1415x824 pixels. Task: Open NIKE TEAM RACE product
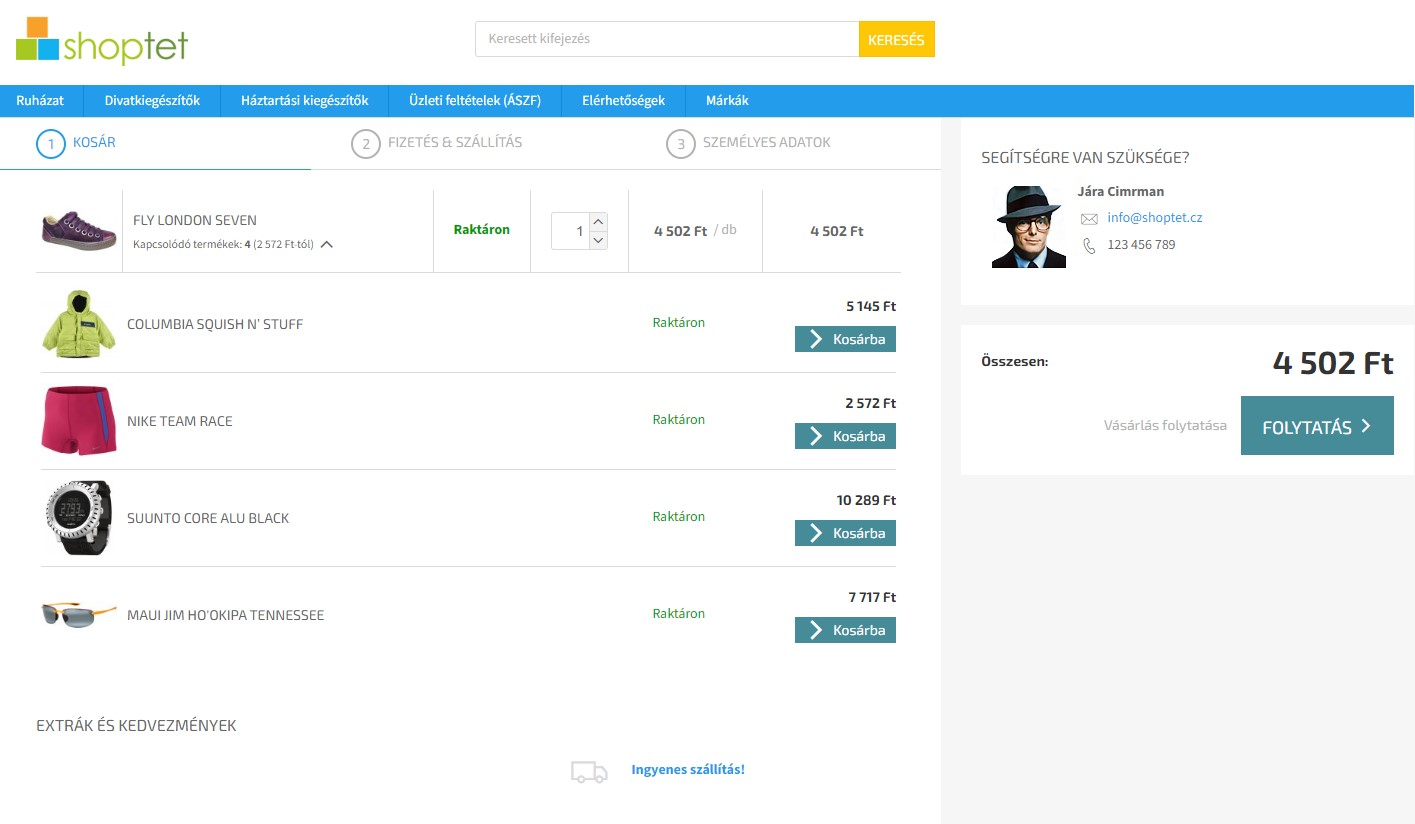pyautogui.click(x=180, y=422)
